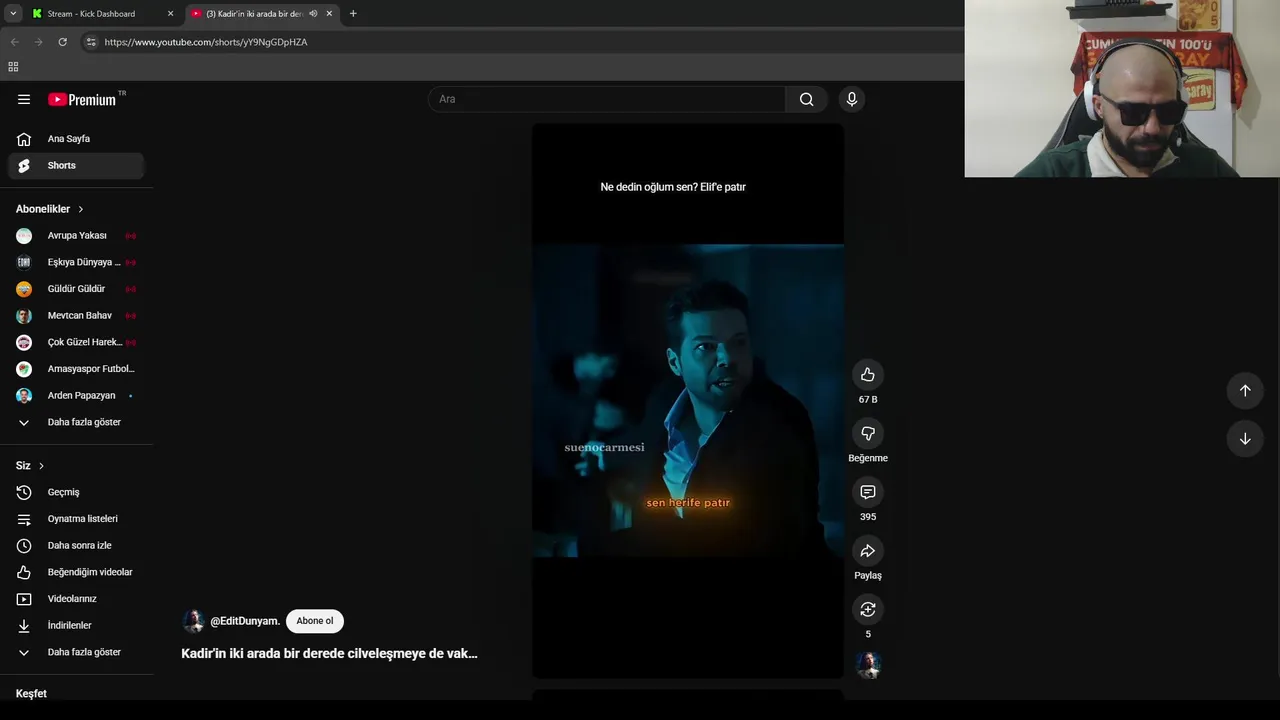
Task: Go to Ana Sayfa in sidebar
Action: point(76,139)
